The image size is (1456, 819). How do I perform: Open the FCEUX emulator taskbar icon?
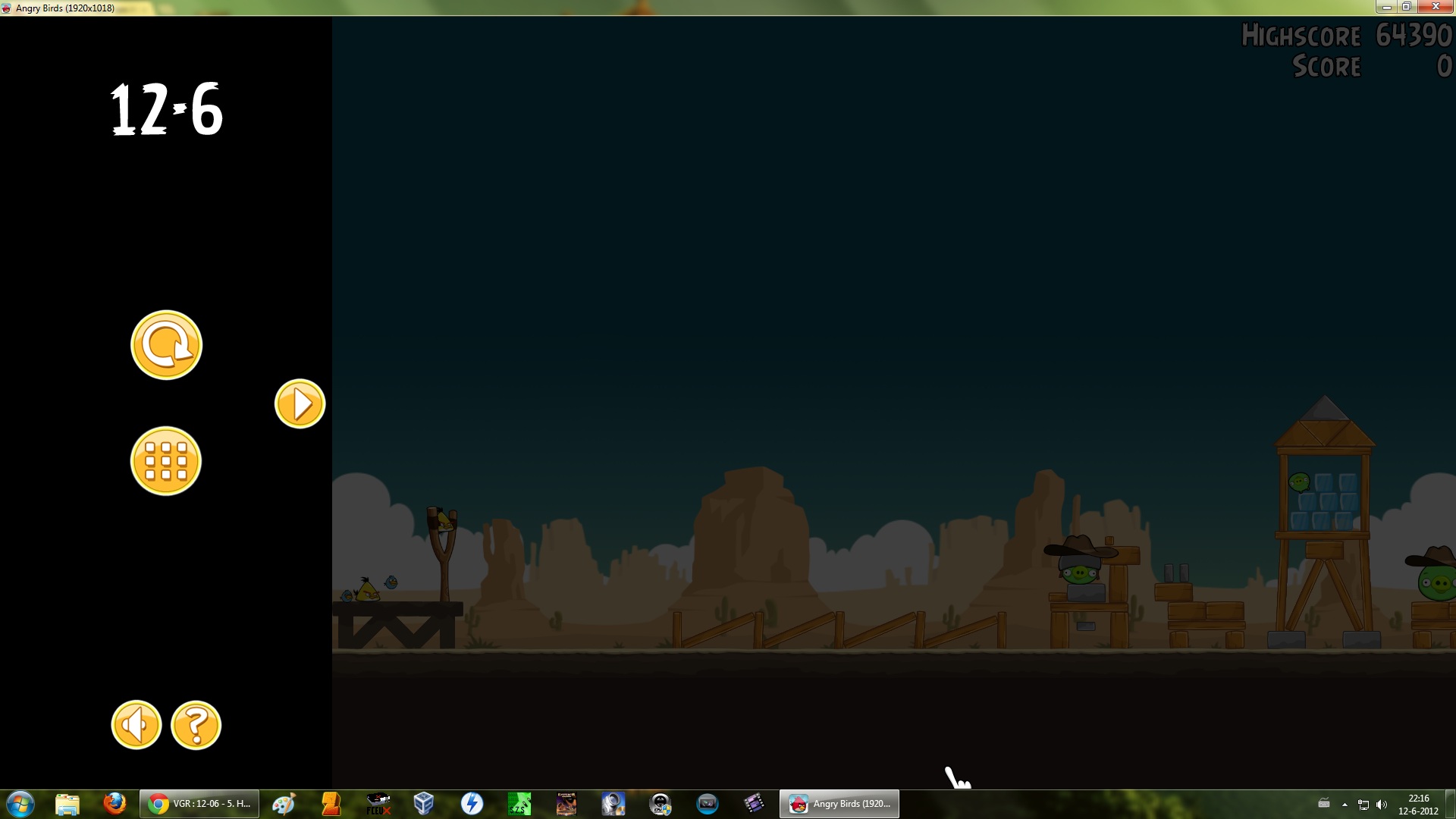378,804
